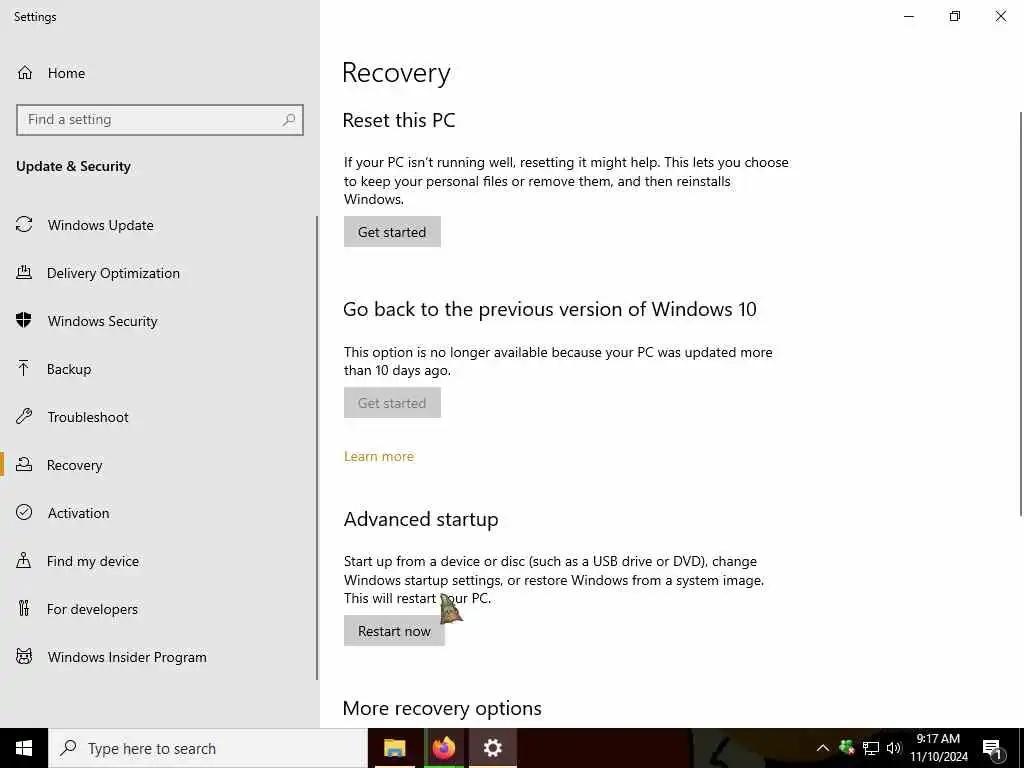The height and width of the screenshot is (768, 1024).
Task: Click the Settings gear taskbar icon
Action: (x=492, y=748)
